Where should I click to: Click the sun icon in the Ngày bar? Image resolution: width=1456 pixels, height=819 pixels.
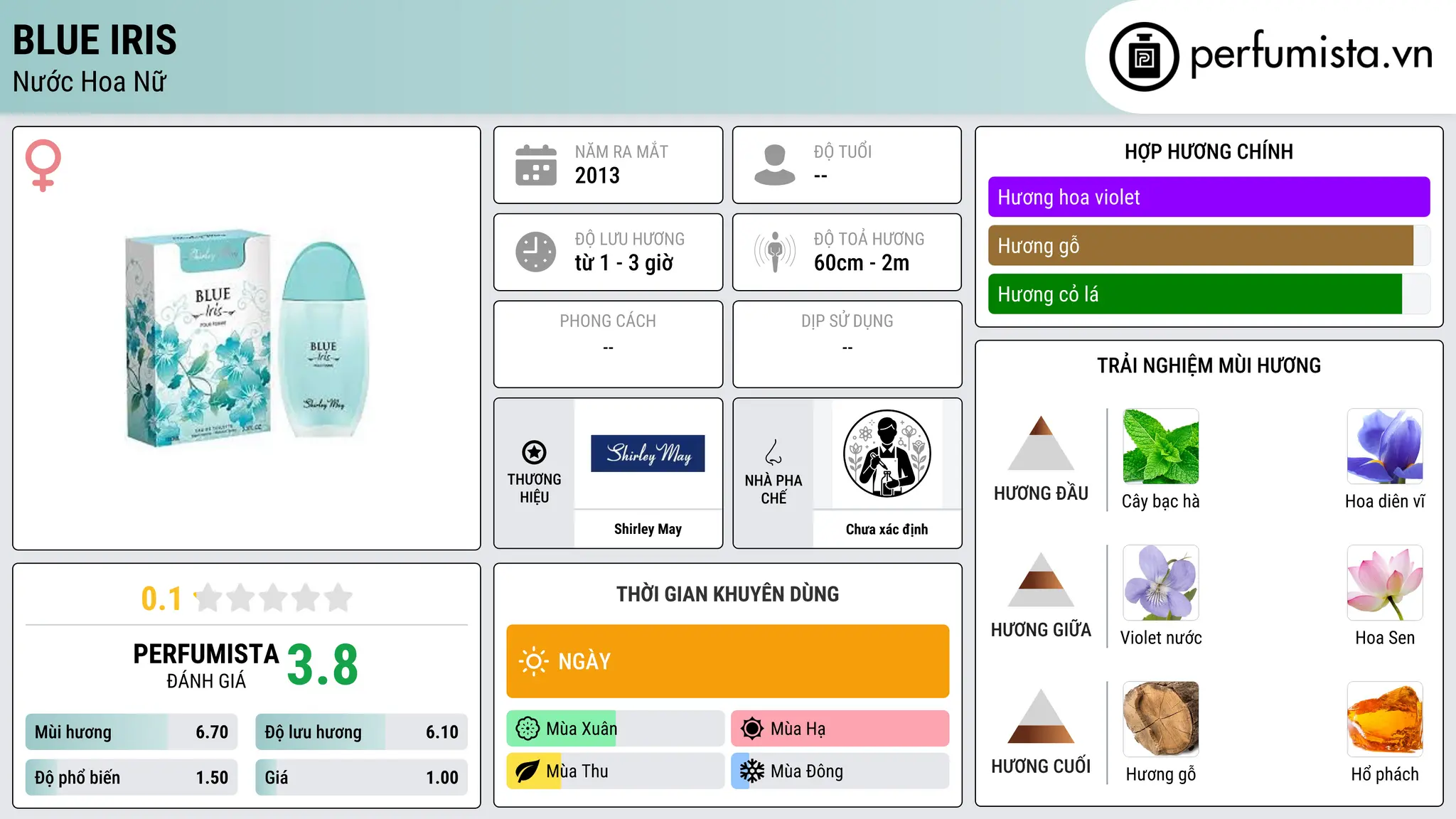533,661
